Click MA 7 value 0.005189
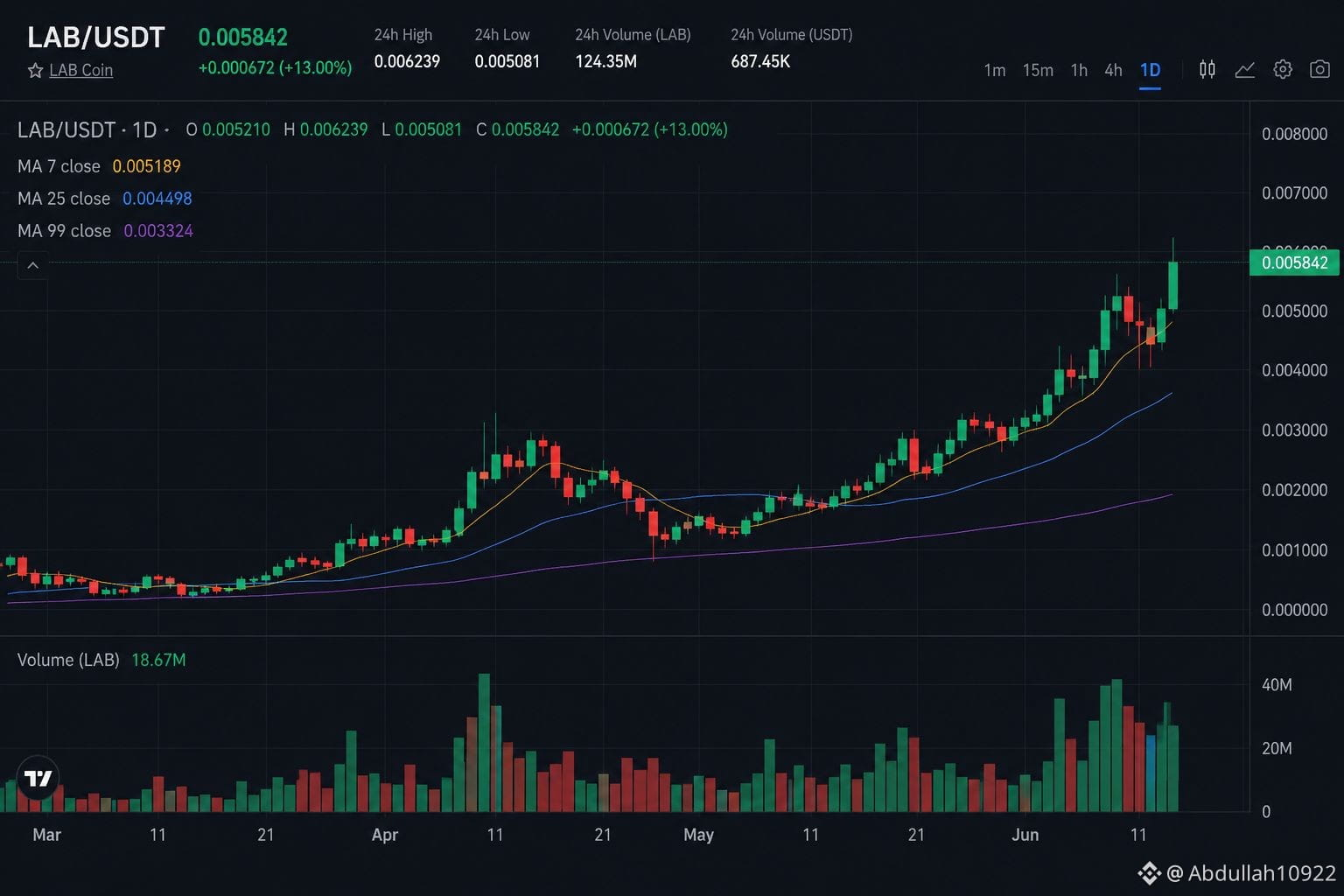The height and width of the screenshot is (896, 1344). click(146, 166)
